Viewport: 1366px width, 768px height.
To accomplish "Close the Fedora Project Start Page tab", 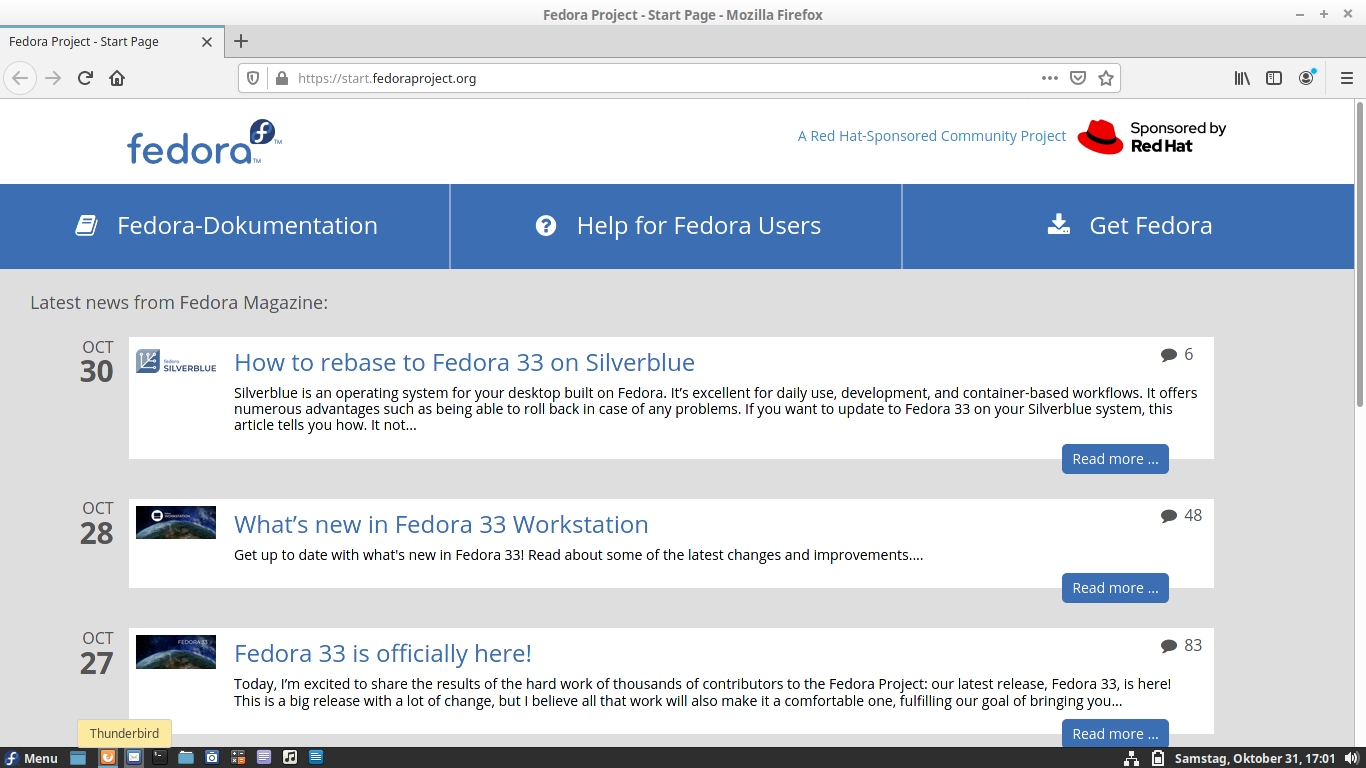I will (x=207, y=42).
